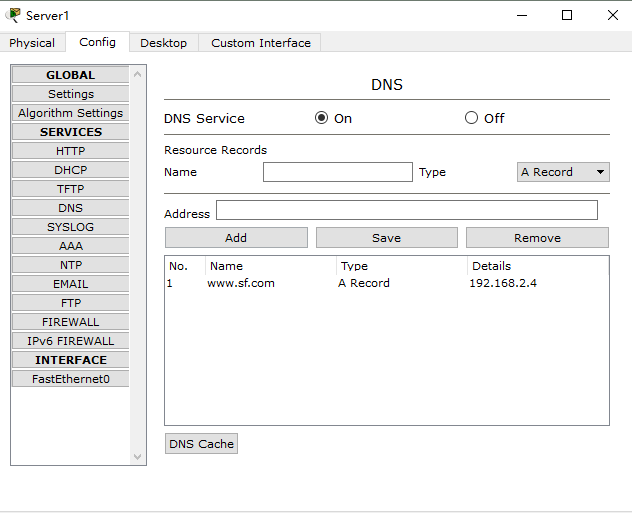Click sidebar scrollbar down arrow

tap(137, 457)
